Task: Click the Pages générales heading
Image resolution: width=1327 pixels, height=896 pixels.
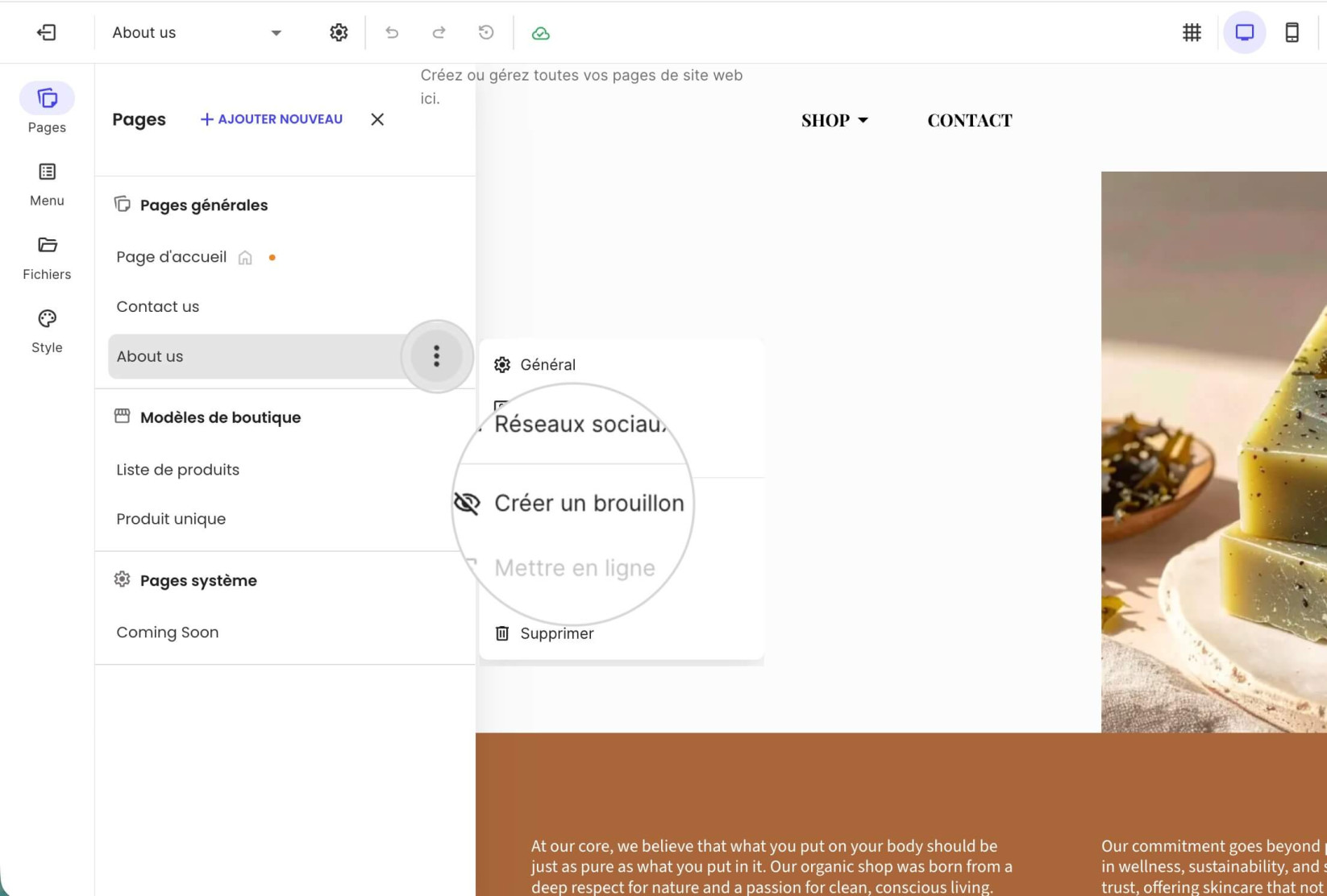Action: [204, 205]
